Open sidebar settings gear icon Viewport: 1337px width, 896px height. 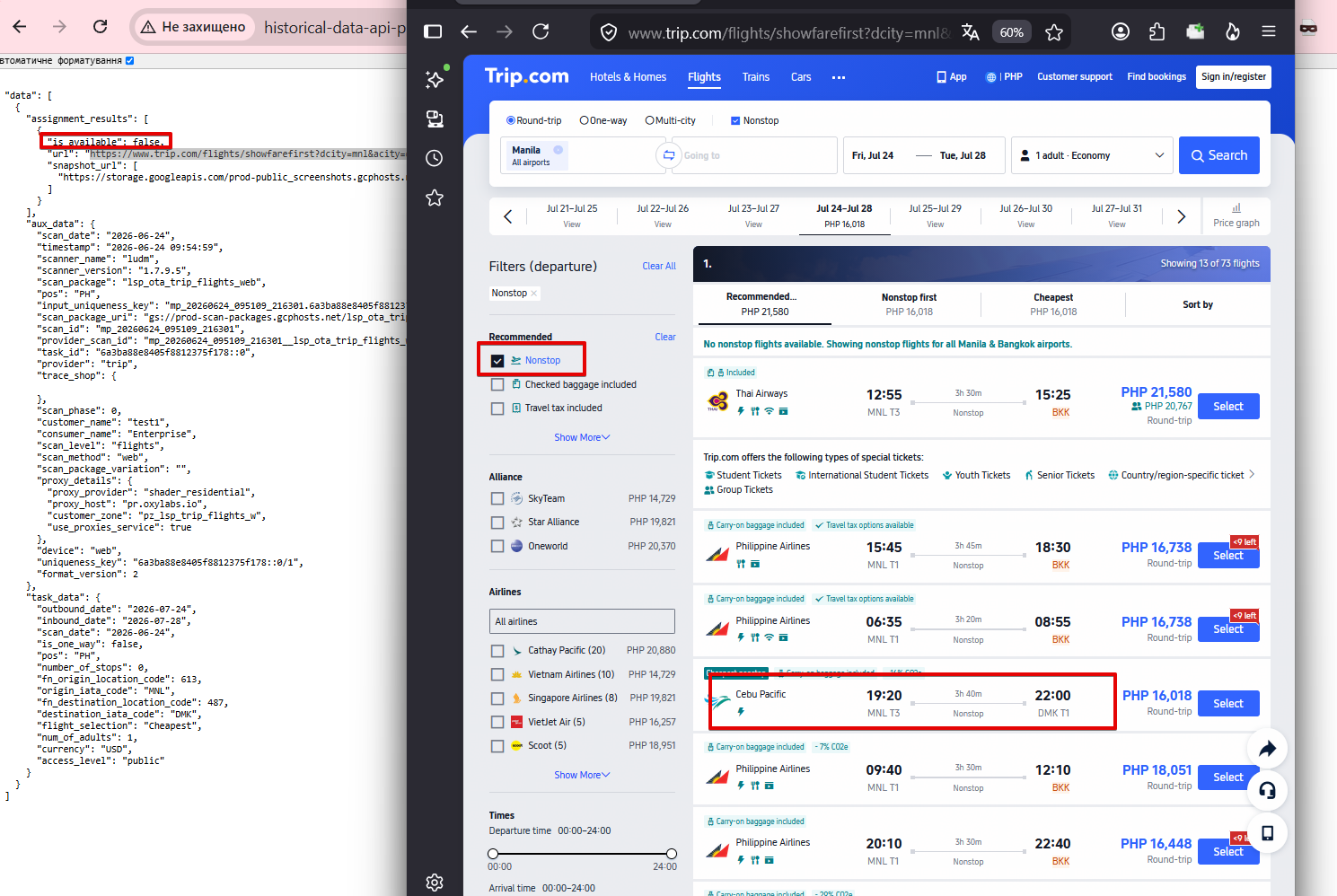(x=435, y=882)
